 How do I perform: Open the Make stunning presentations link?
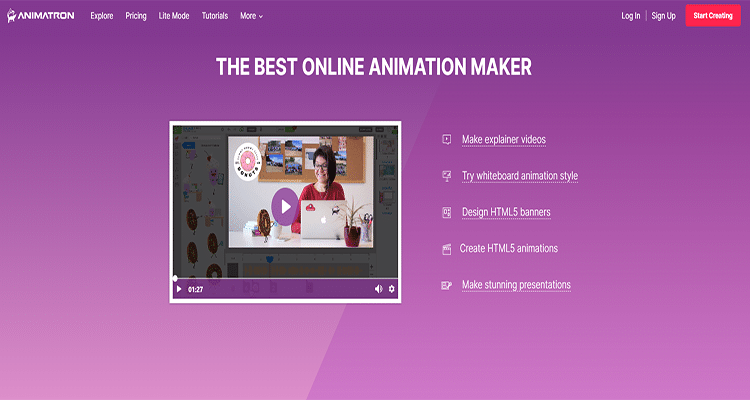point(516,285)
